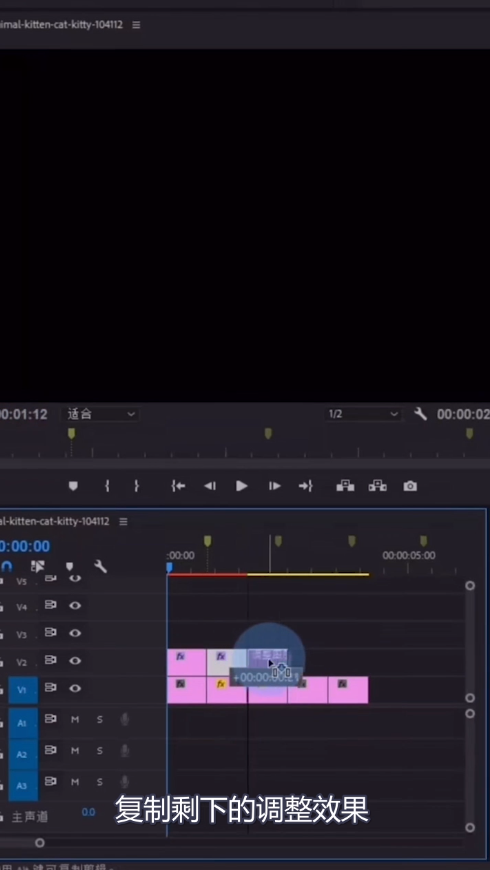Click the middle marker on Program Monitor scrubber
Screen dimensions: 490x870
tap(268, 433)
